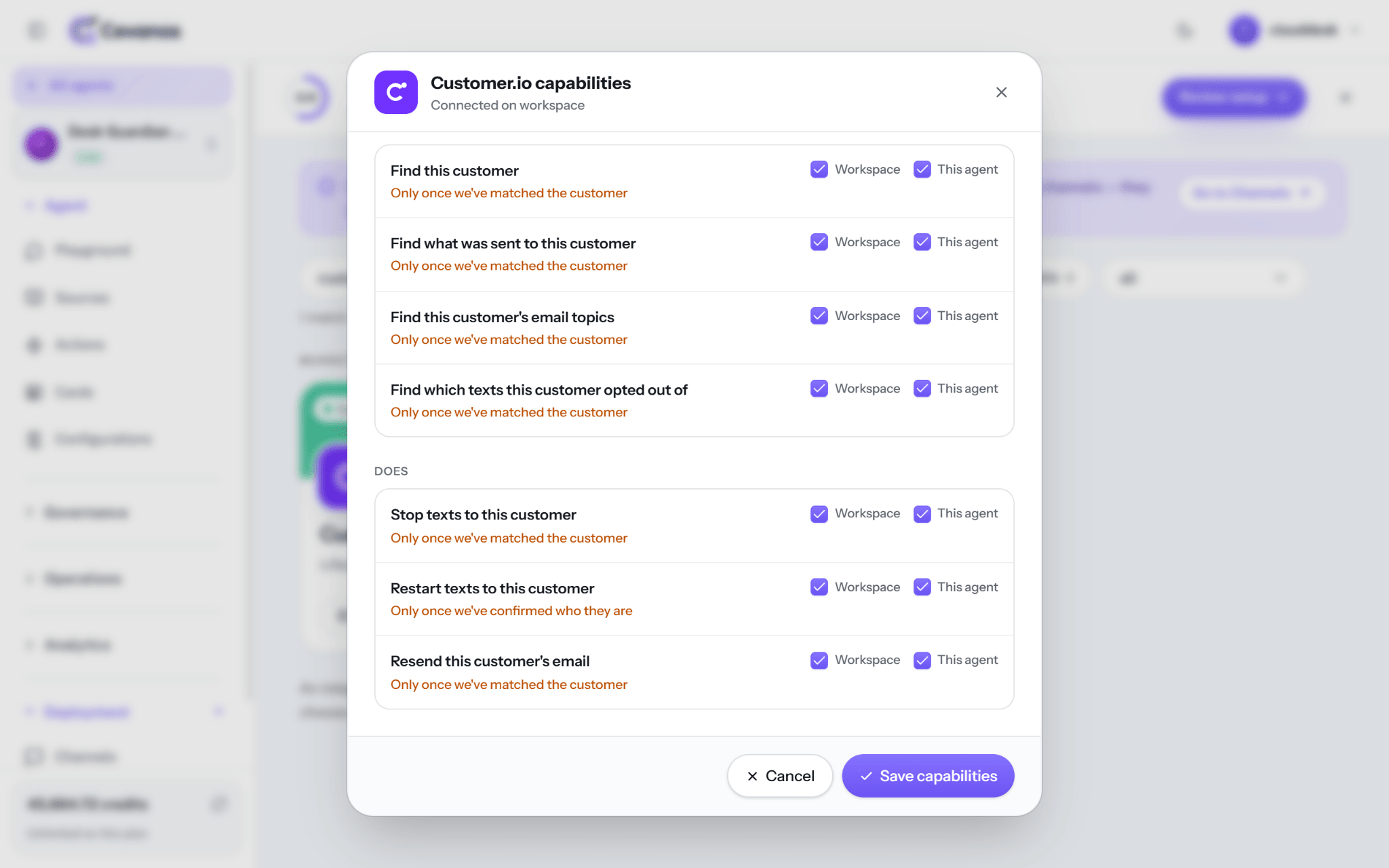Select the Stop texts to this customer row
1389x868 pixels.
click(x=694, y=526)
